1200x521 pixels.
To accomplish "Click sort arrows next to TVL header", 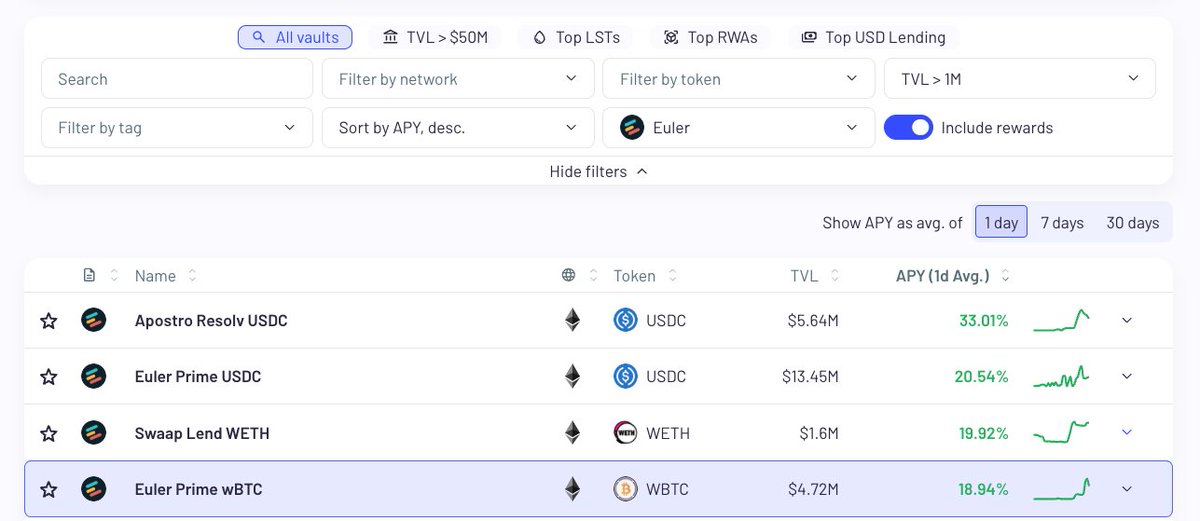I will tap(834, 275).
